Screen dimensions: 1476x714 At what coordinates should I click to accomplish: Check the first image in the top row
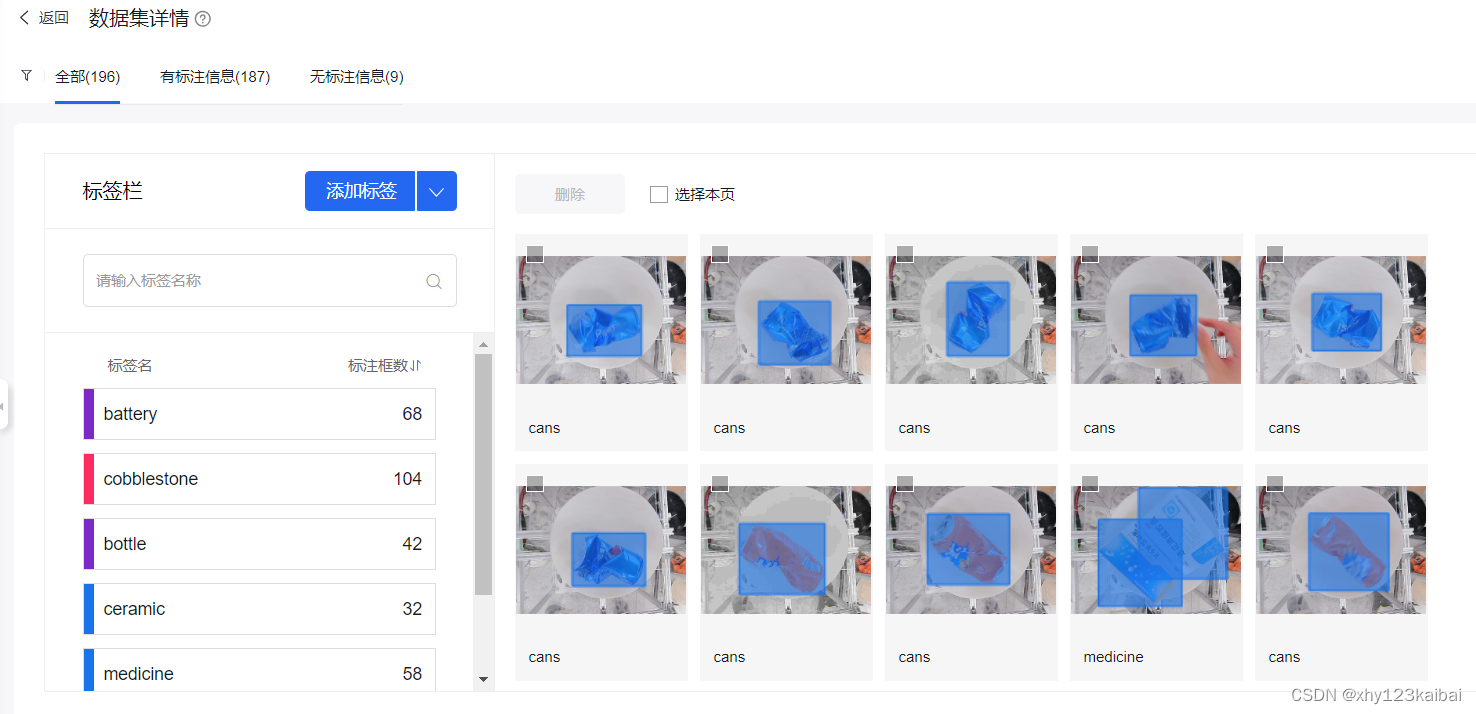coord(535,254)
